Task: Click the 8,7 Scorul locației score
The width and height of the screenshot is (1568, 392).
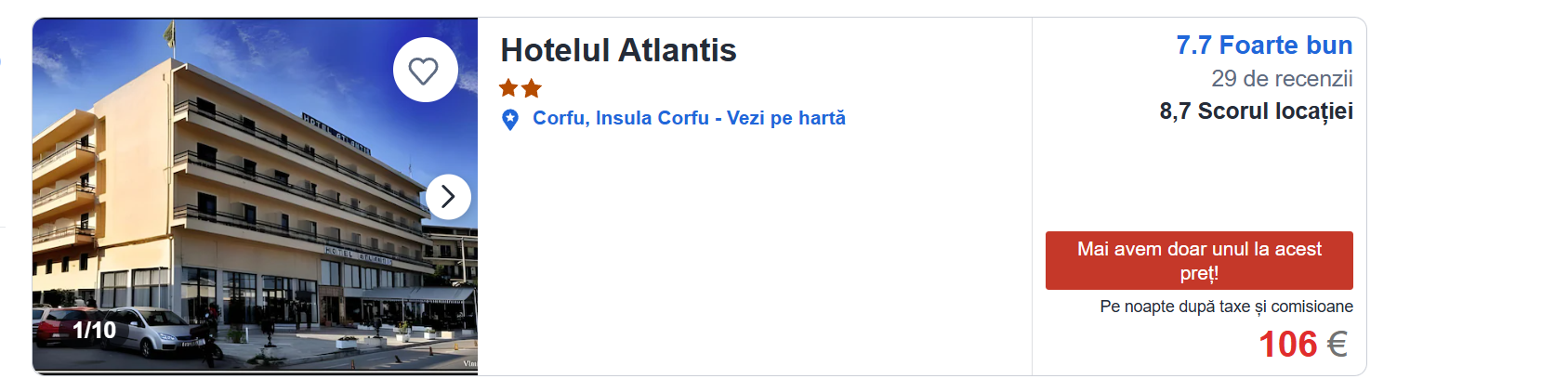Action: (x=1256, y=111)
